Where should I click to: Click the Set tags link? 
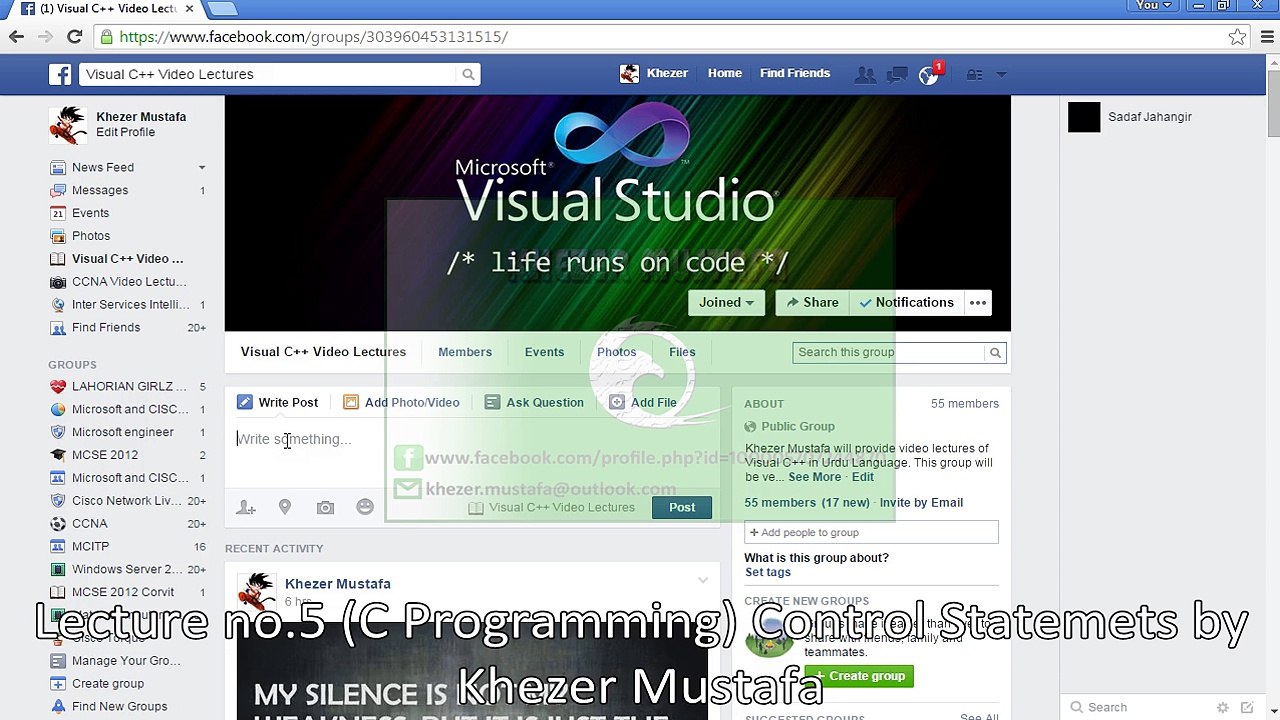(x=768, y=572)
